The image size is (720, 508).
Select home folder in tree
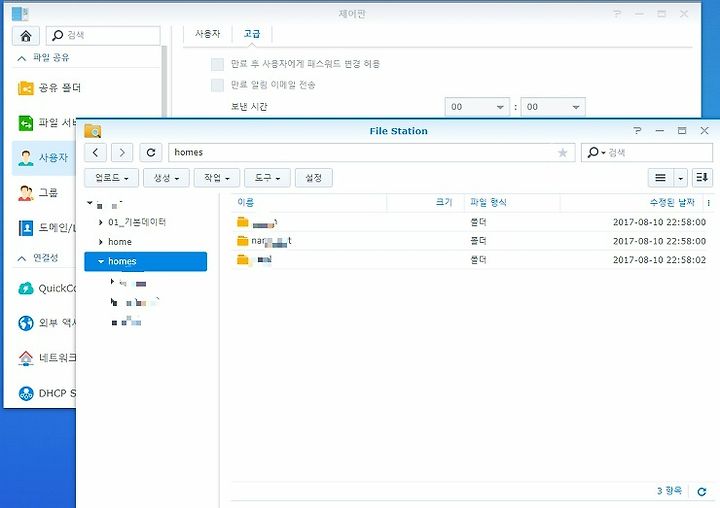click(120, 242)
